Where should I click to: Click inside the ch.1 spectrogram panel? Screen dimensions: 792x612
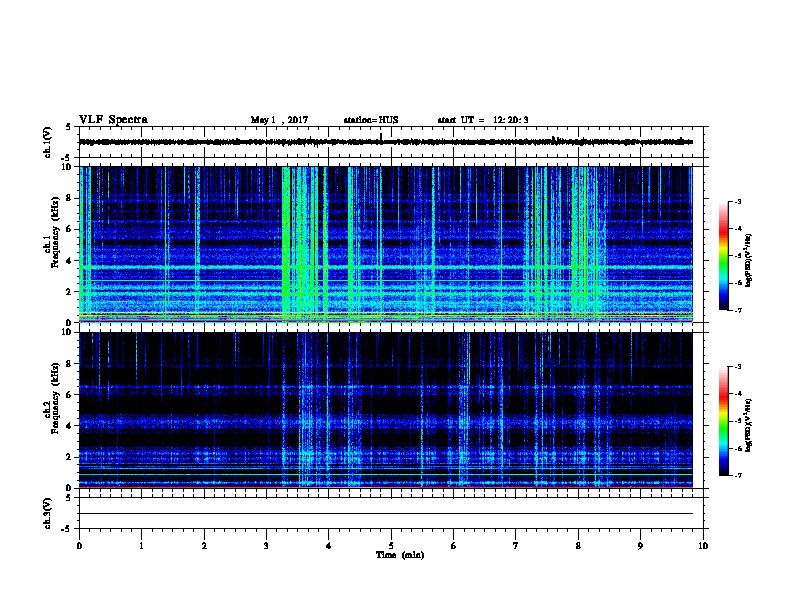pyautogui.click(x=386, y=244)
